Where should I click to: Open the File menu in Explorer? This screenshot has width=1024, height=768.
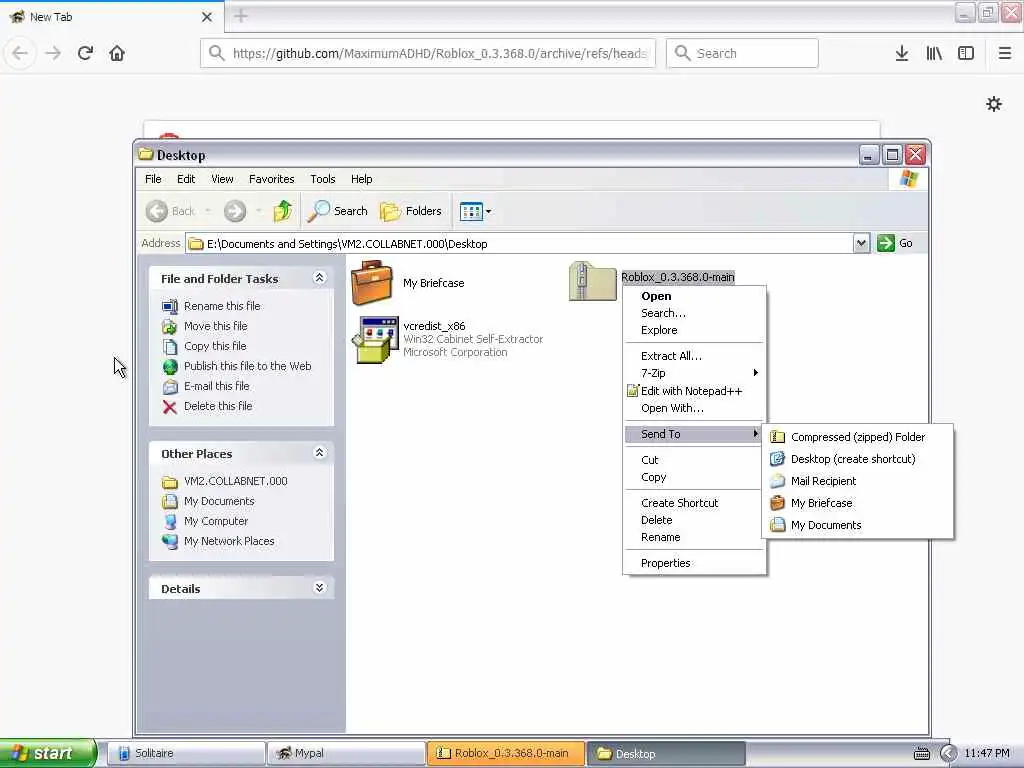point(153,179)
